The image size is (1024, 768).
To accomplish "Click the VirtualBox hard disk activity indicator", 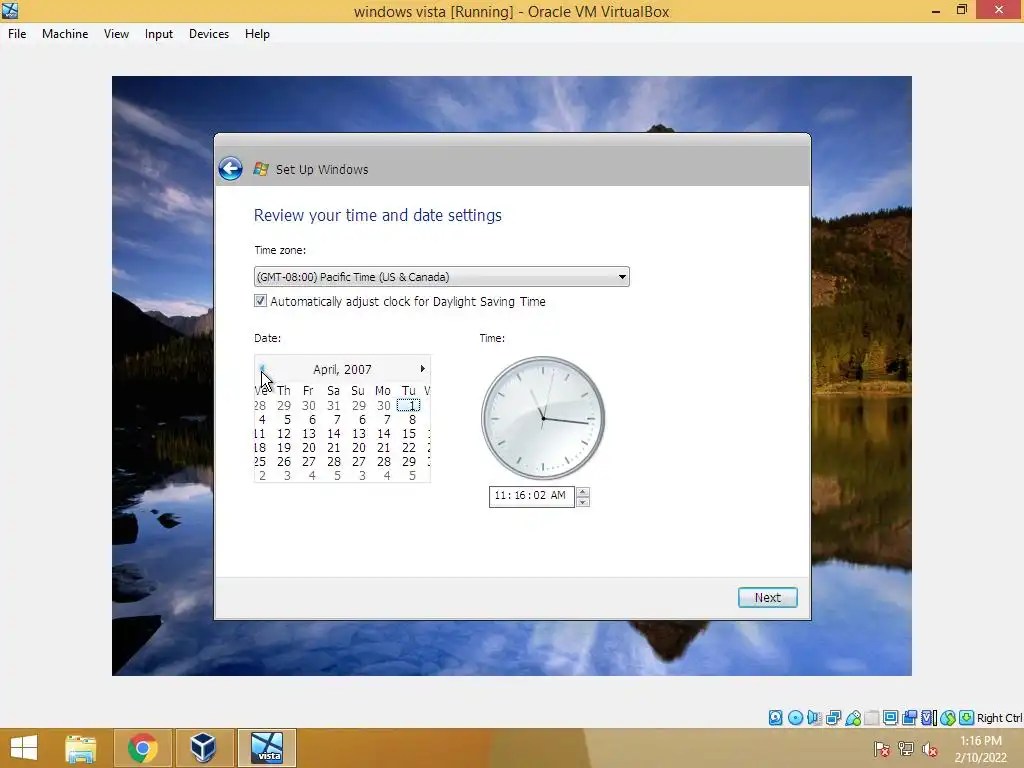I will 775,718.
